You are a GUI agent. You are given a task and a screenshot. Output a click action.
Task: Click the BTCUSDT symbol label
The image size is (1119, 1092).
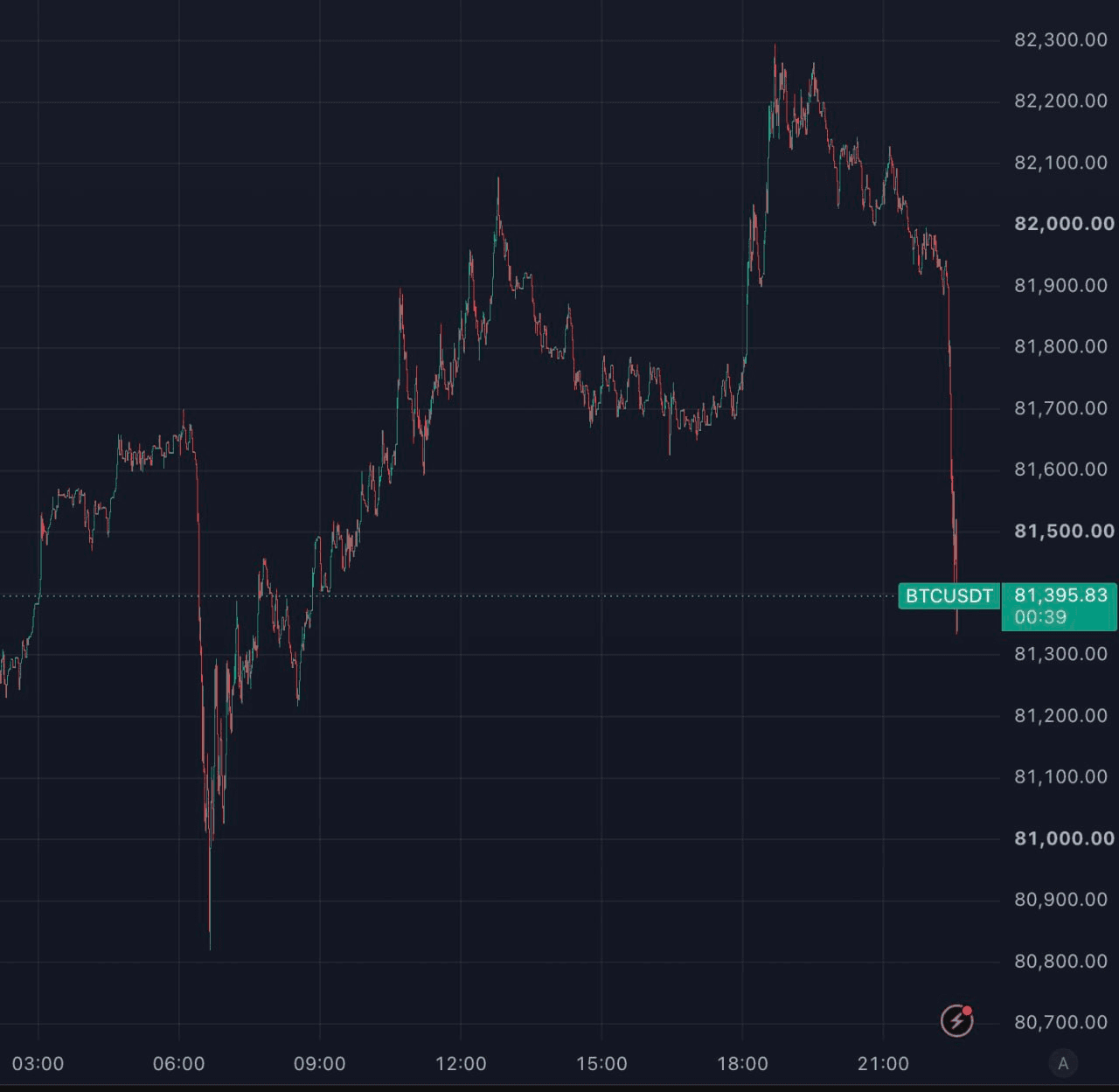point(949,596)
